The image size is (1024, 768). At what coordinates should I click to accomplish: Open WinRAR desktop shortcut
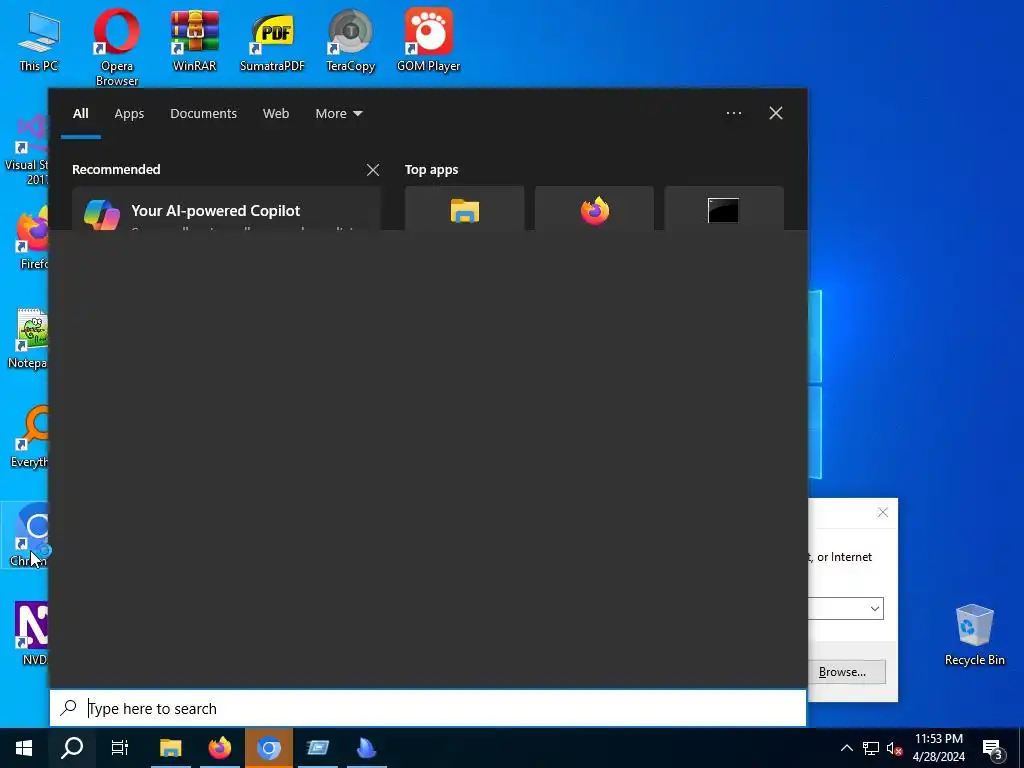tap(194, 40)
